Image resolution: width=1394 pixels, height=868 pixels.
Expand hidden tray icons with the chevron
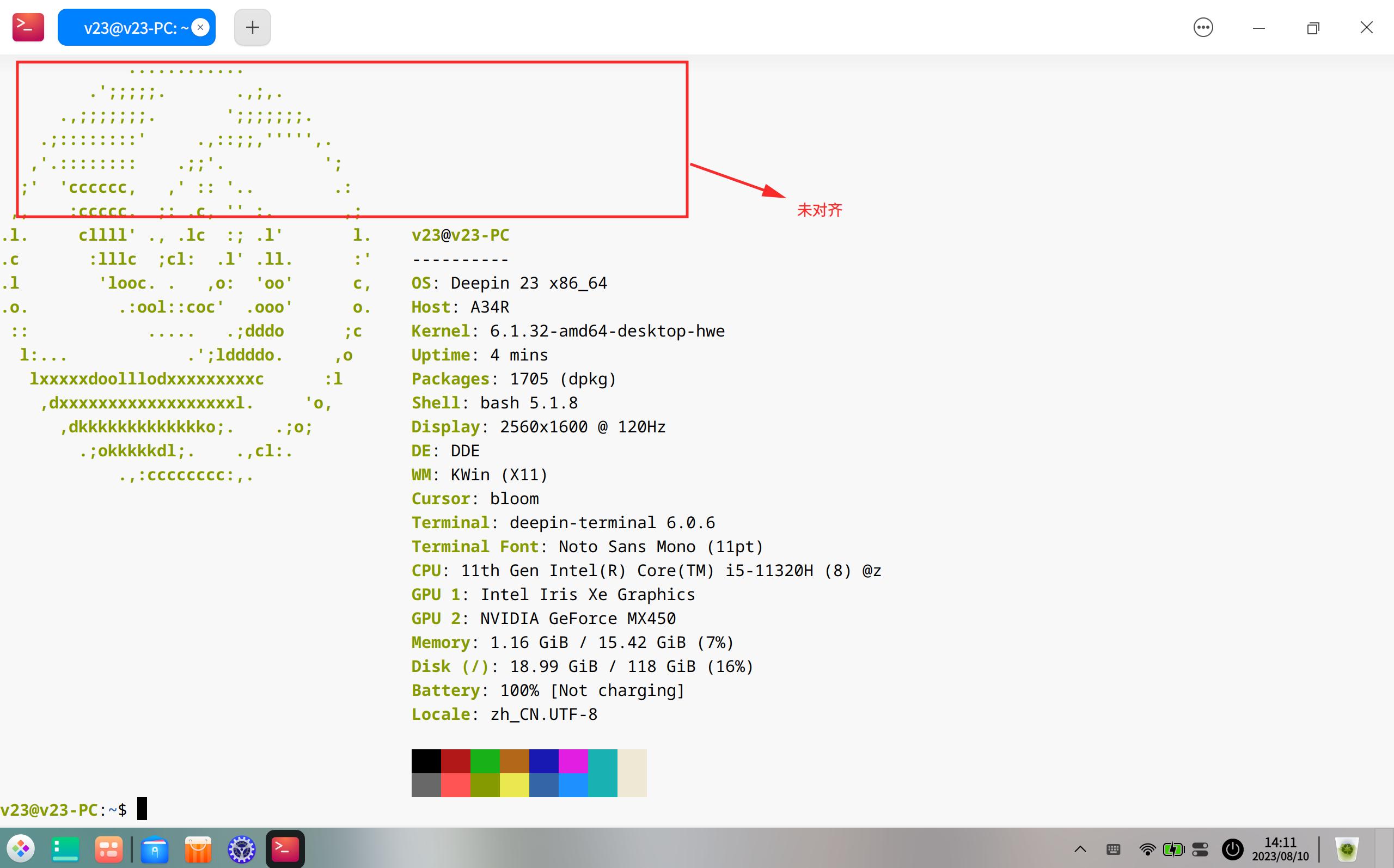click(1081, 849)
